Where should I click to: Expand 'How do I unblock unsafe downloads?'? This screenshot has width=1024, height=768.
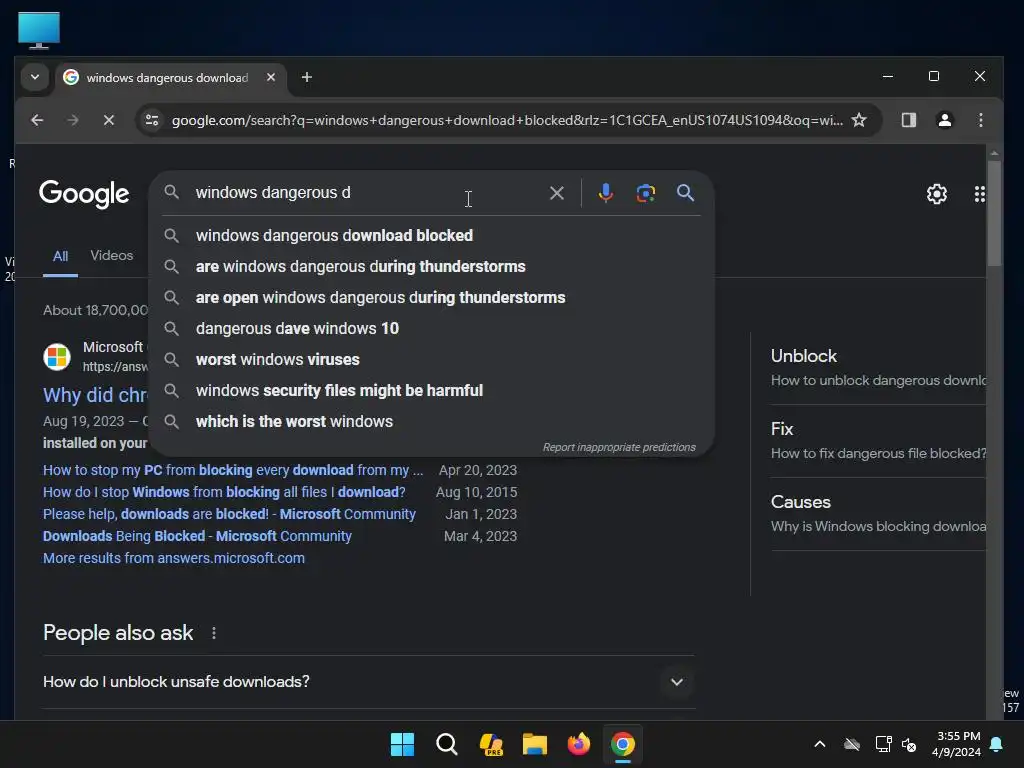point(369,682)
